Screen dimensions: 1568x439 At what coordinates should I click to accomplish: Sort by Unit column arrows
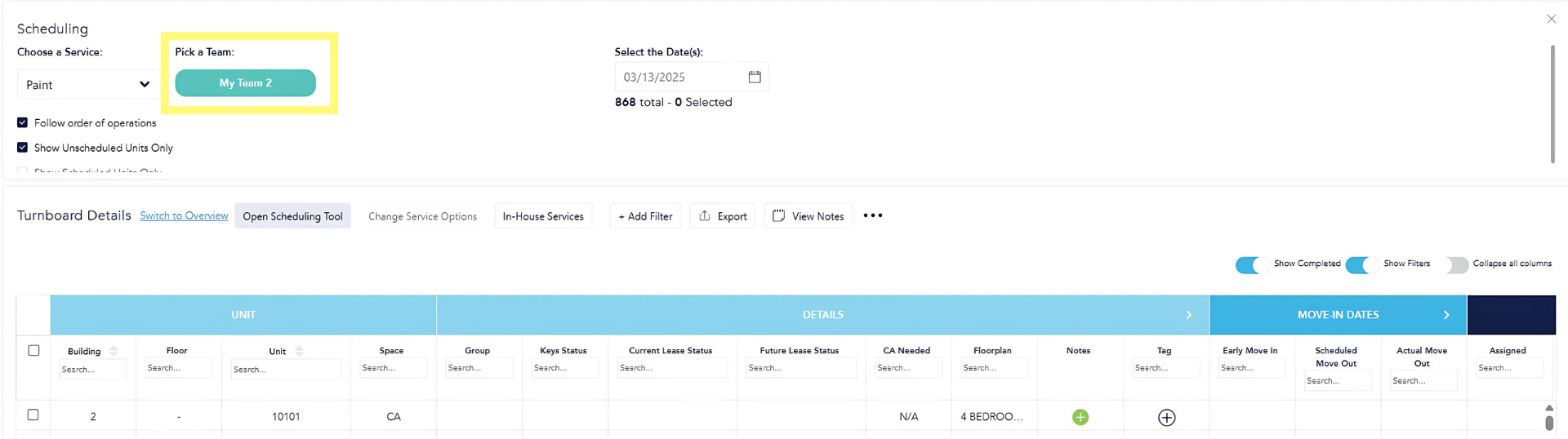(x=299, y=351)
